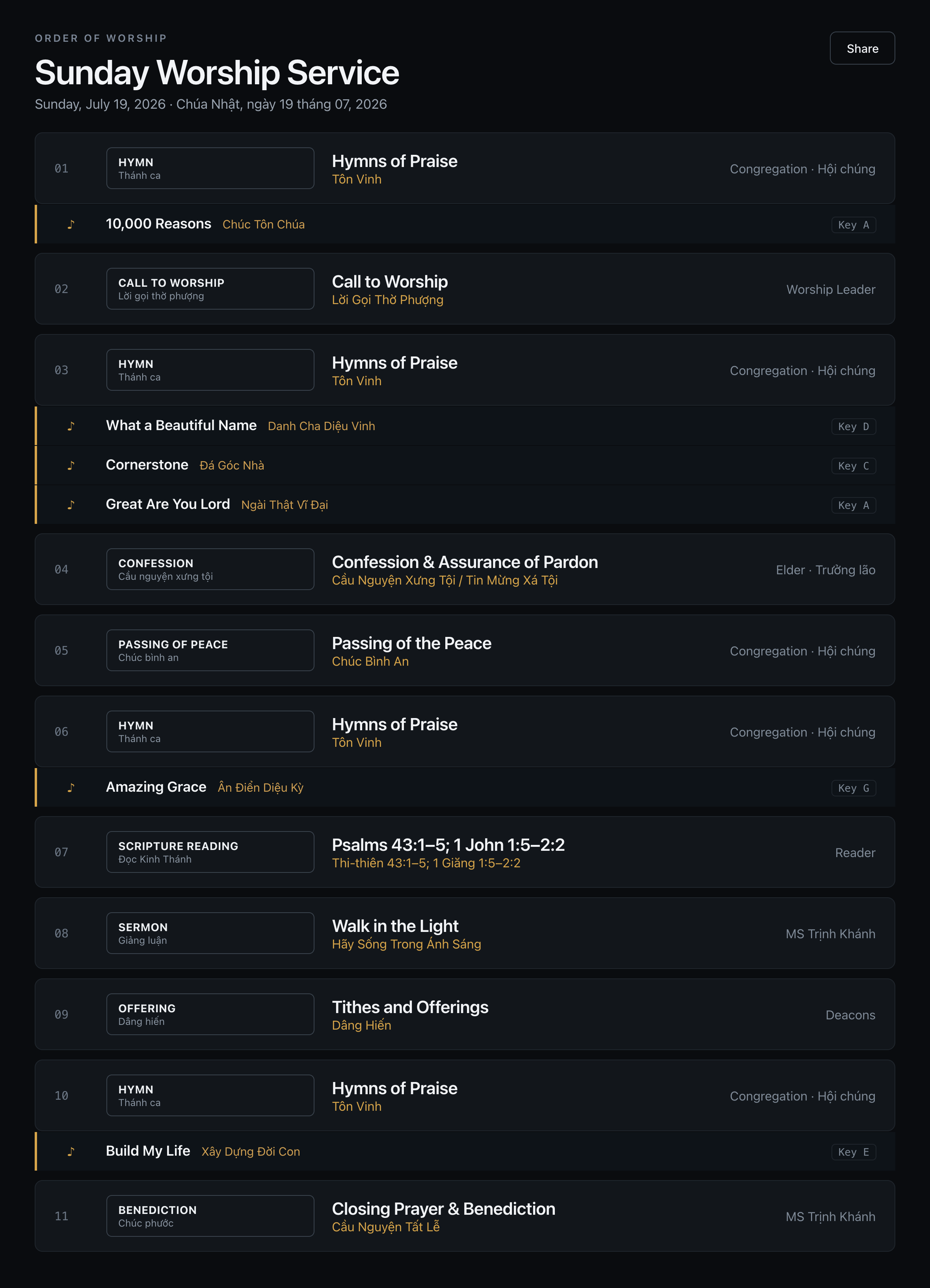930x1288 pixels.
Task: Open the Confession type selector box
Action: tap(210, 569)
